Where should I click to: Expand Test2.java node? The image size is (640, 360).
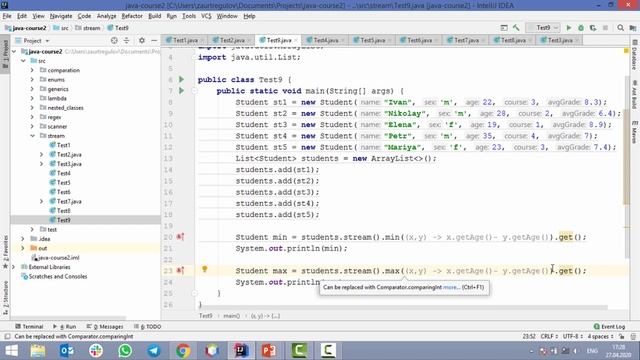41,155
